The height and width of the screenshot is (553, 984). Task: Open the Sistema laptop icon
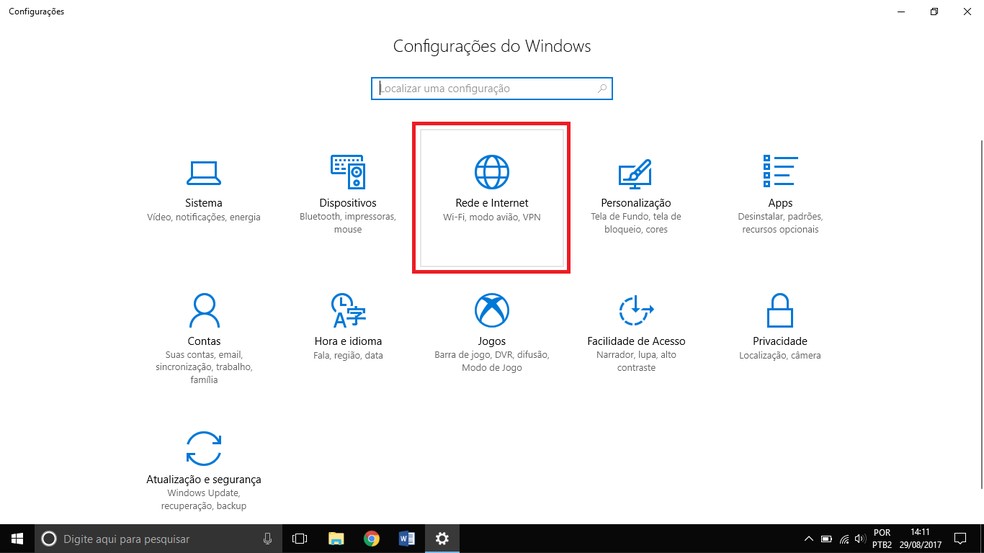[203, 173]
